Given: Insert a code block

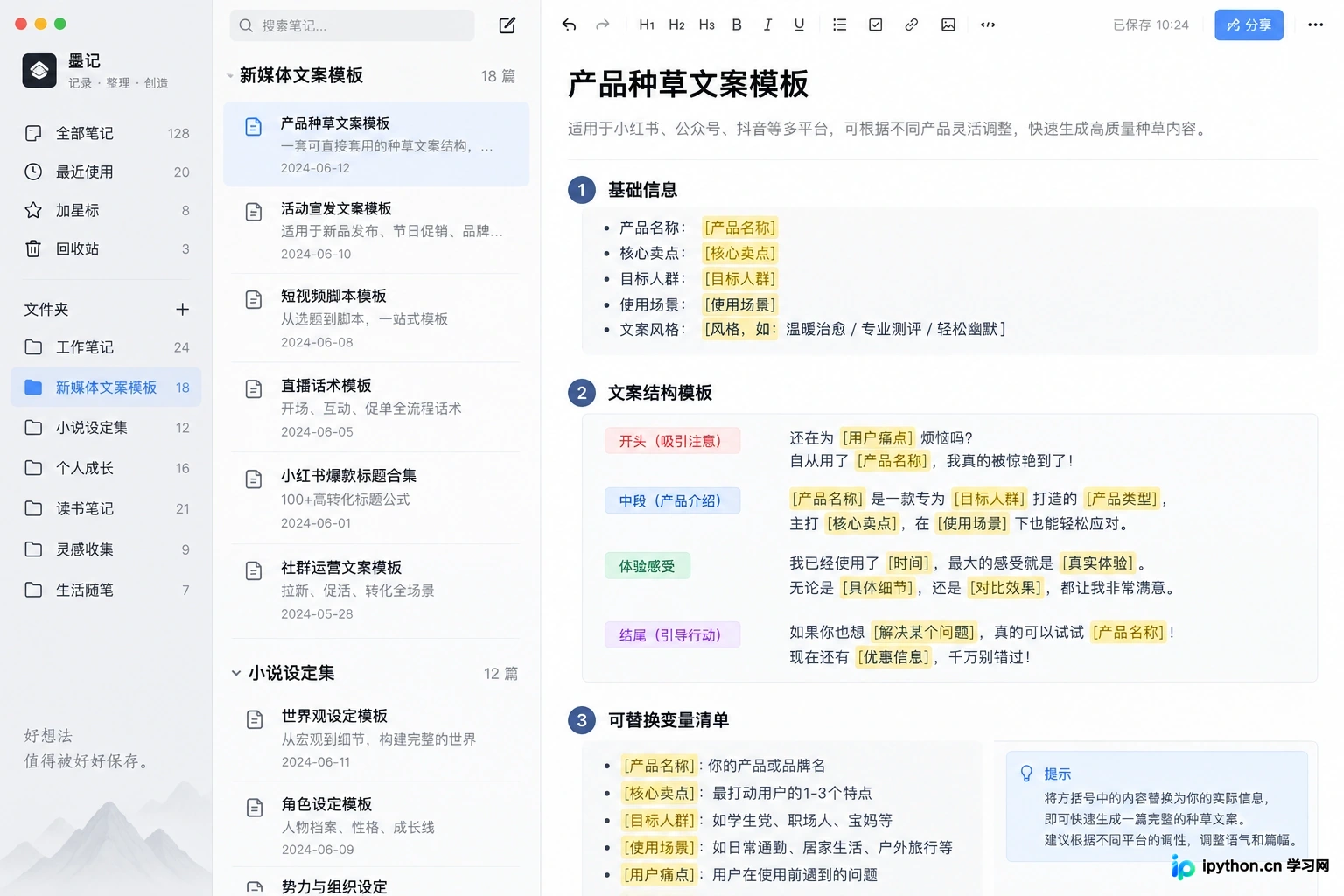Looking at the screenshot, I should click(x=988, y=24).
